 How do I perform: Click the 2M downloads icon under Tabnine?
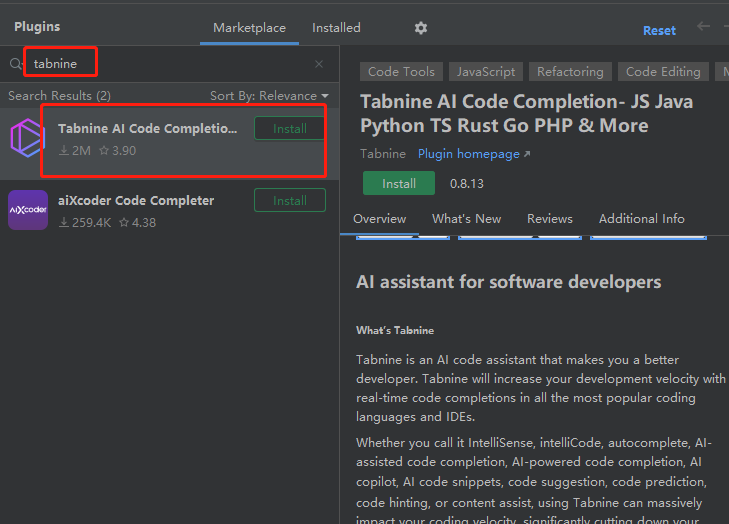tap(64, 151)
